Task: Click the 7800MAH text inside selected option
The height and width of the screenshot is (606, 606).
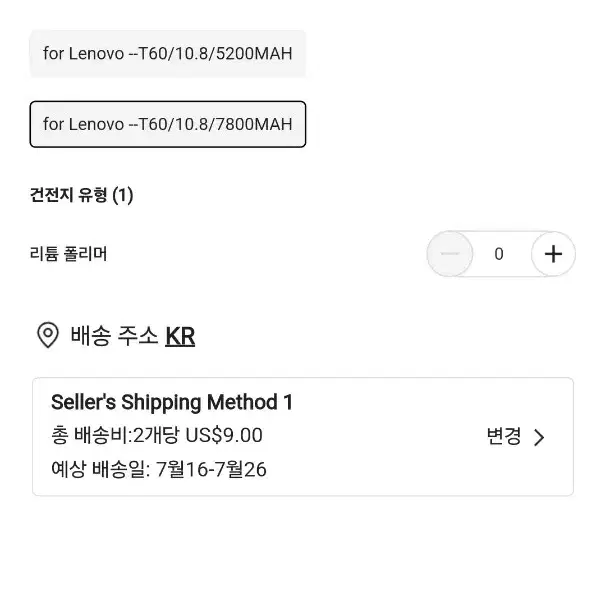Action: click(254, 124)
